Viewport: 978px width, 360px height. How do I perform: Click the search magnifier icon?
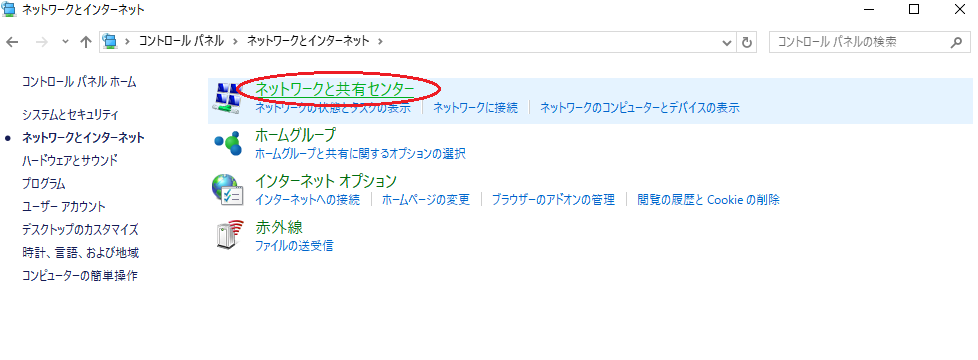click(956, 42)
